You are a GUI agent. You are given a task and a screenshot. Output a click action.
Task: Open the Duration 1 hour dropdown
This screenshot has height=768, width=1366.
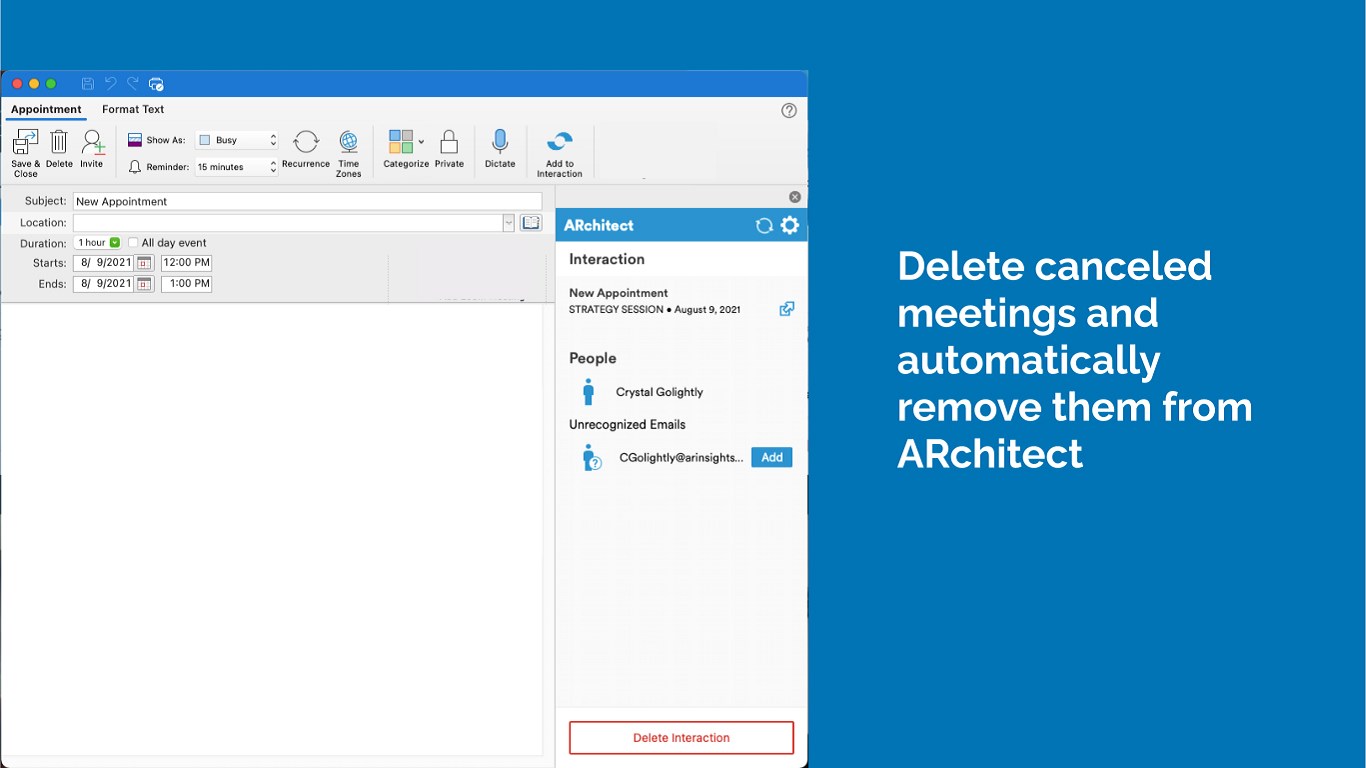pyautogui.click(x=98, y=243)
